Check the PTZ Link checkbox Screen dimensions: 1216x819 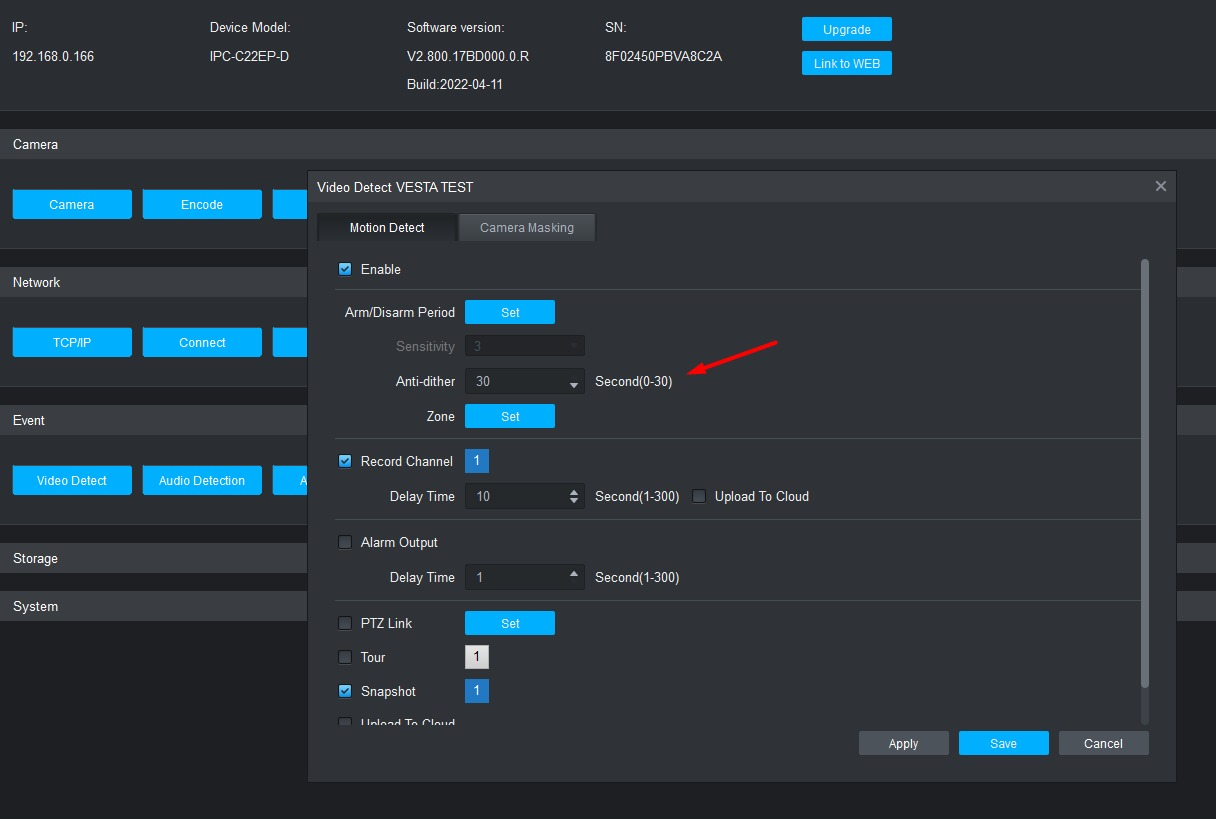pos(345,623)
